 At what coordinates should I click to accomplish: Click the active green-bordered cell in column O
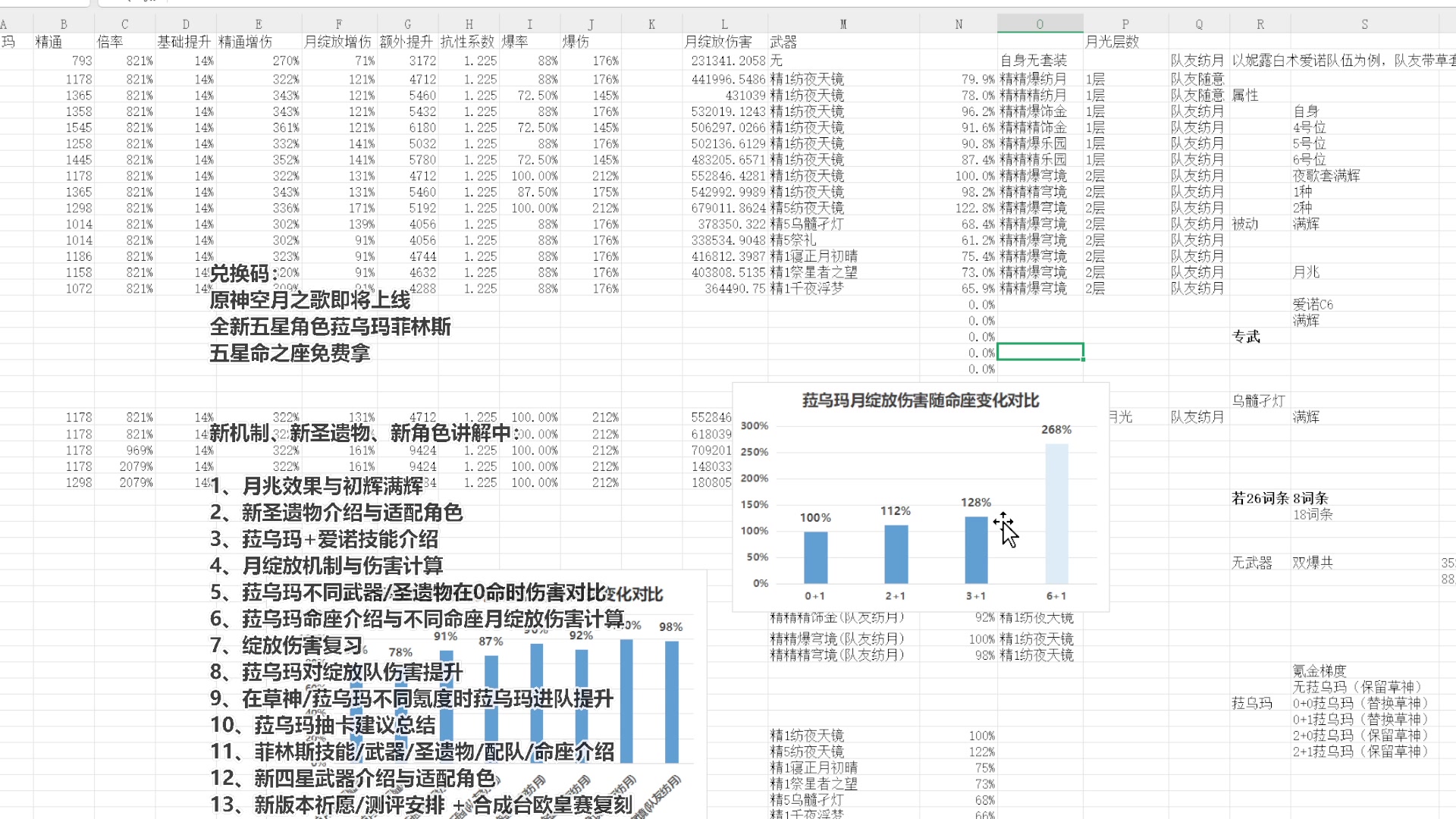[1040, 352]
